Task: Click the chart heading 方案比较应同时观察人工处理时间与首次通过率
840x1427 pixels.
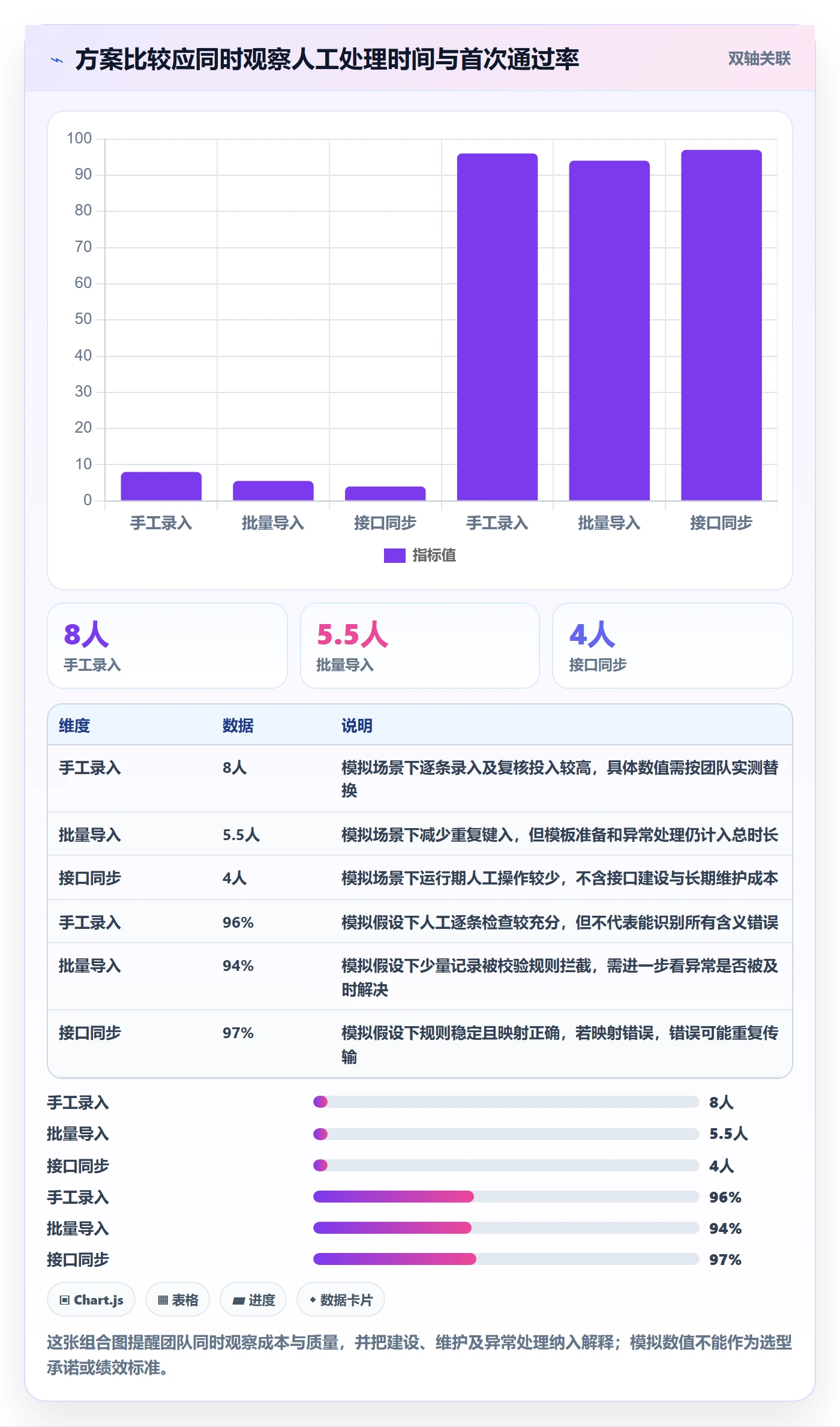Action: [327, 59]
